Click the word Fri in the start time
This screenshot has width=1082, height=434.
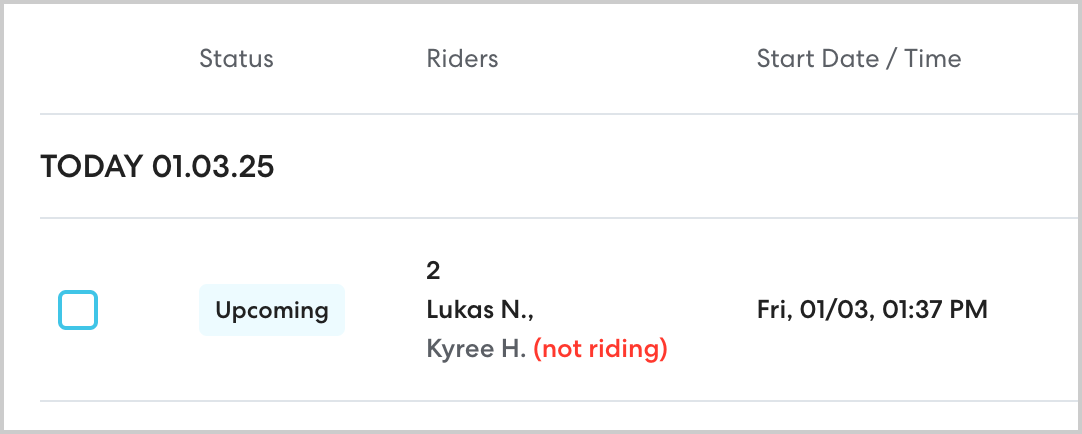[x=775, y=310]
